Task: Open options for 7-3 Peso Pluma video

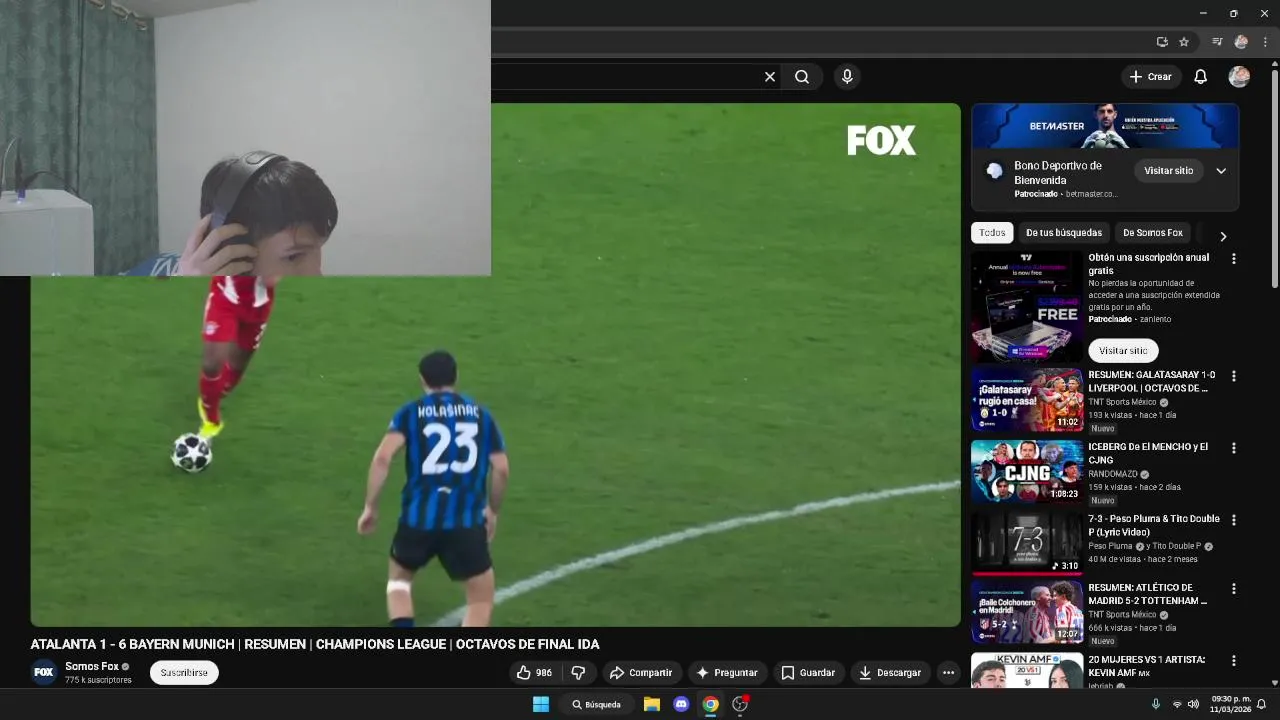Action: 1233,520
